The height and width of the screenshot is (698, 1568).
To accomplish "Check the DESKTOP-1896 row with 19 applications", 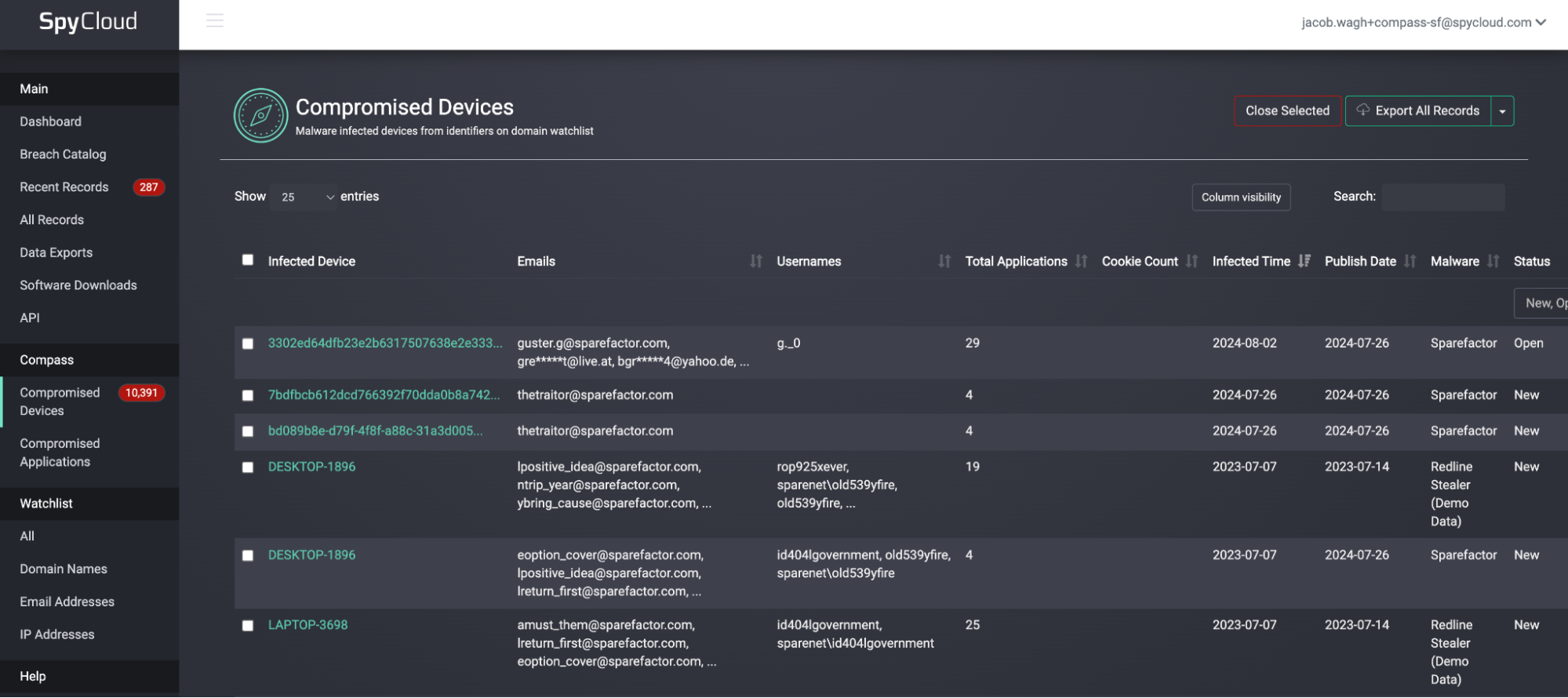I will point(248,467).
